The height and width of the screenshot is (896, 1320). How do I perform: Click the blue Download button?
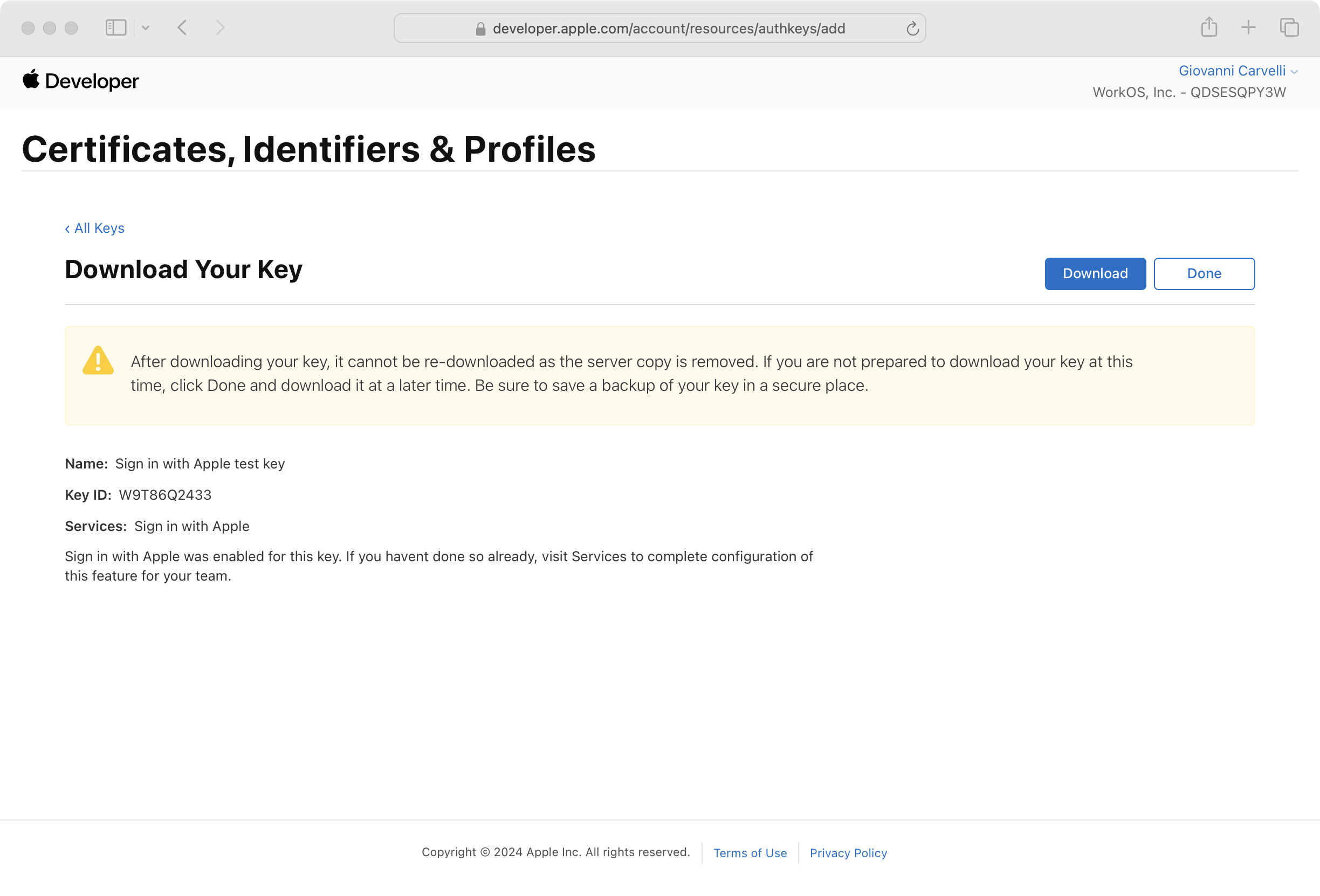[1095, 274]
